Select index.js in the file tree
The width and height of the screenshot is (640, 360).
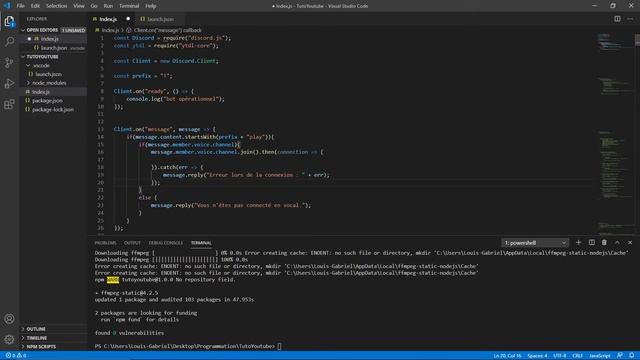[x=53, y=92]
